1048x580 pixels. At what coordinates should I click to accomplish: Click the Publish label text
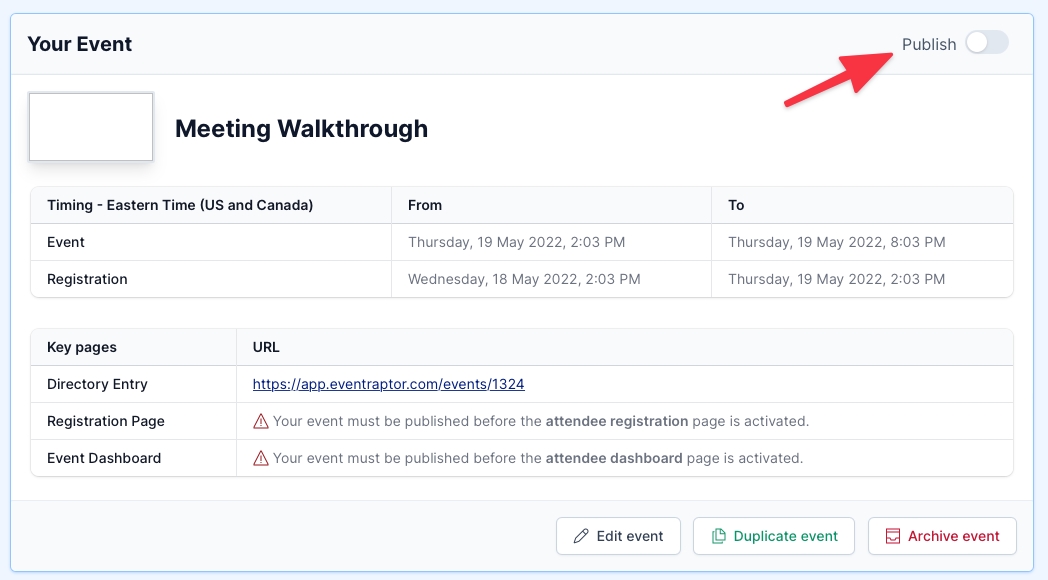point(928,44)
